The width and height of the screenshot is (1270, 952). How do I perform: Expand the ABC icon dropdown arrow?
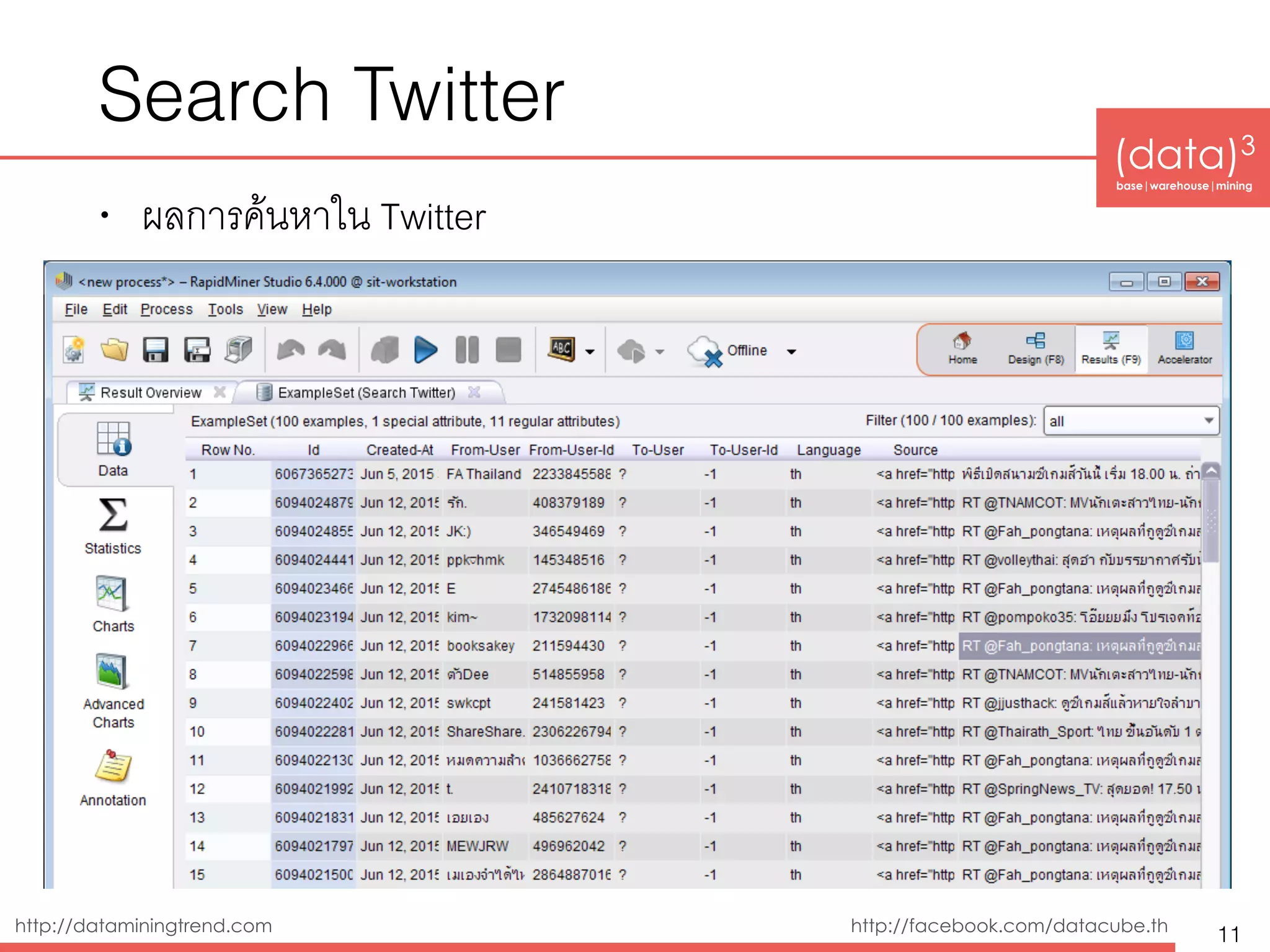(x=590, y=351)
